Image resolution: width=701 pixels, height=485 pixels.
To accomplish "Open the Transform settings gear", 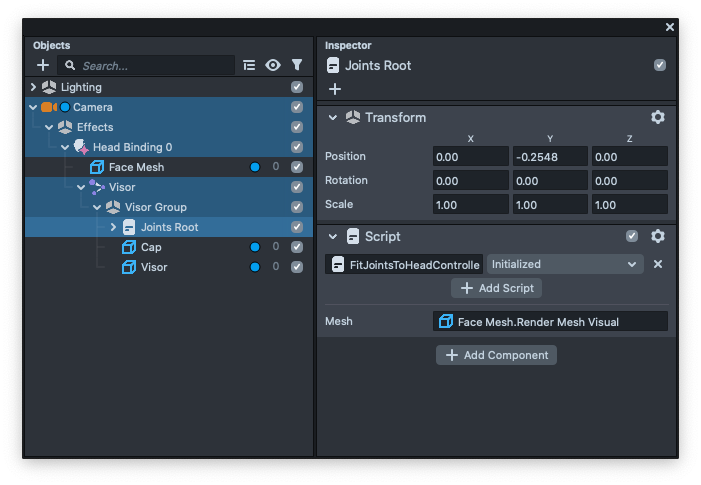I will [657, 117].
